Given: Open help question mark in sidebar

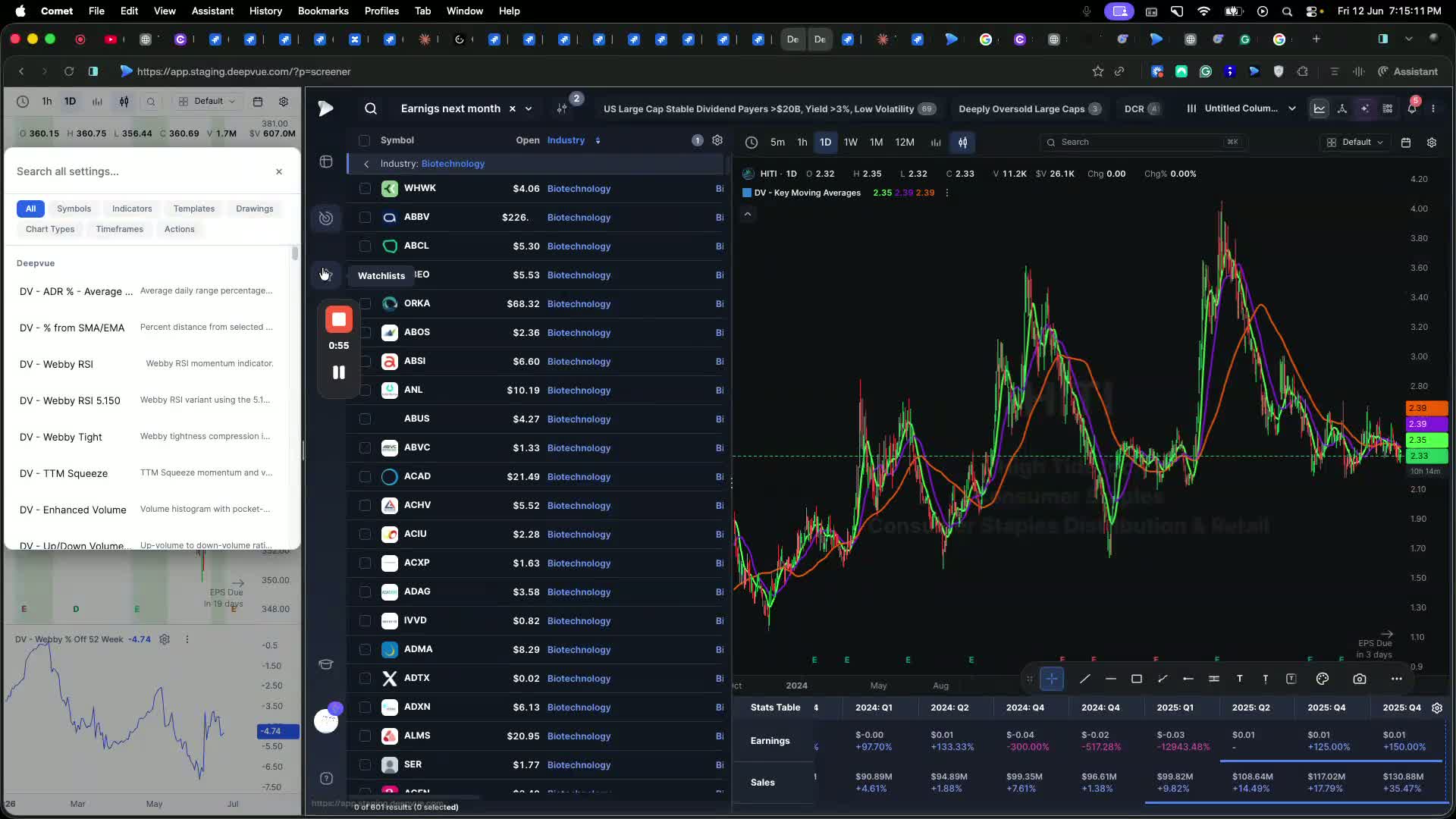Looking at the screenshot, I should click(x=326, y=778).
